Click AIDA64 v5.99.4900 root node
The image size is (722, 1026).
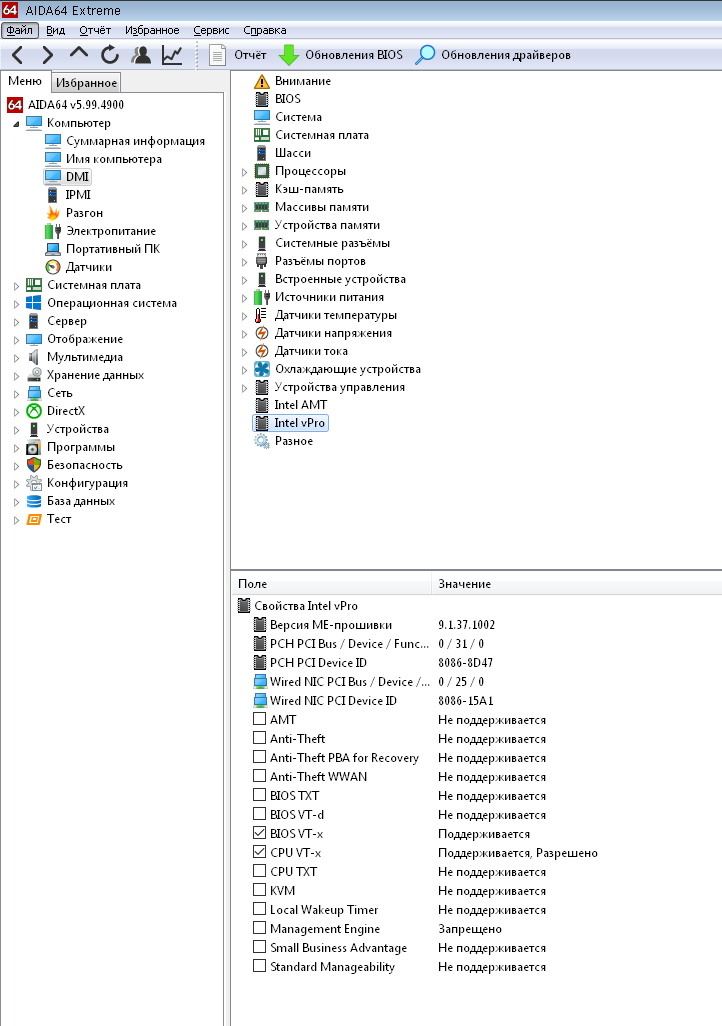point(65,105)
